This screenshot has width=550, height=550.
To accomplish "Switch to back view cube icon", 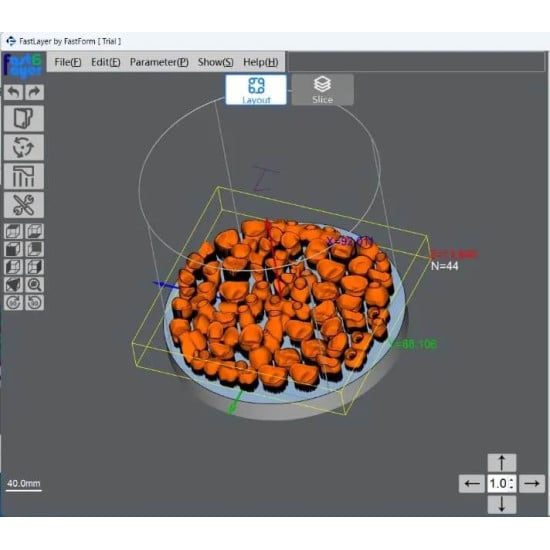I will click(34, 249).
